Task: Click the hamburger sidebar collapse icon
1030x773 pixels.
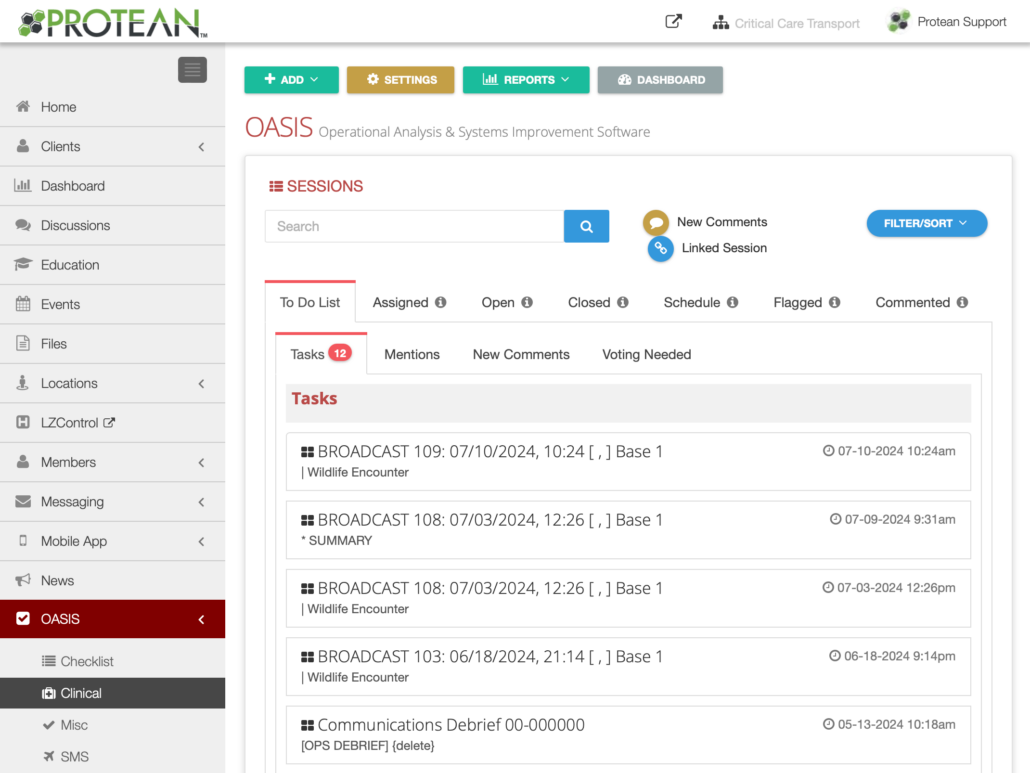Action: tap(192, 70)
